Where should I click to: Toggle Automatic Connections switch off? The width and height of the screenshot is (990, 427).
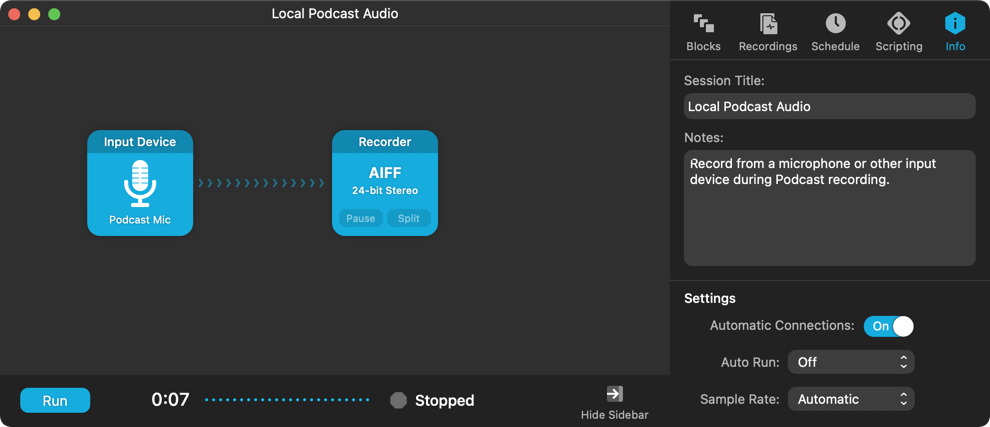click(x=888, y=326)
